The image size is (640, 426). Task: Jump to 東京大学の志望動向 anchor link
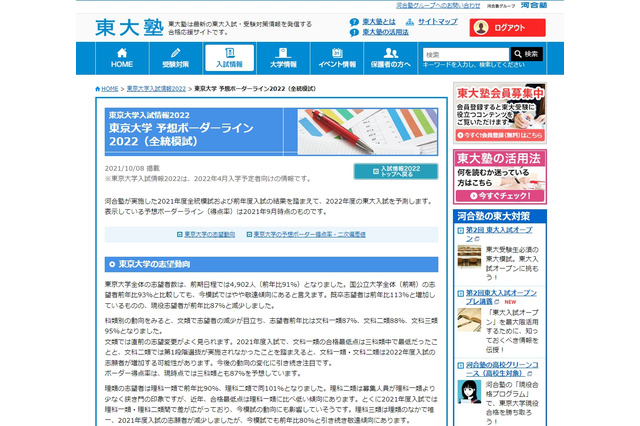point(209,235)
